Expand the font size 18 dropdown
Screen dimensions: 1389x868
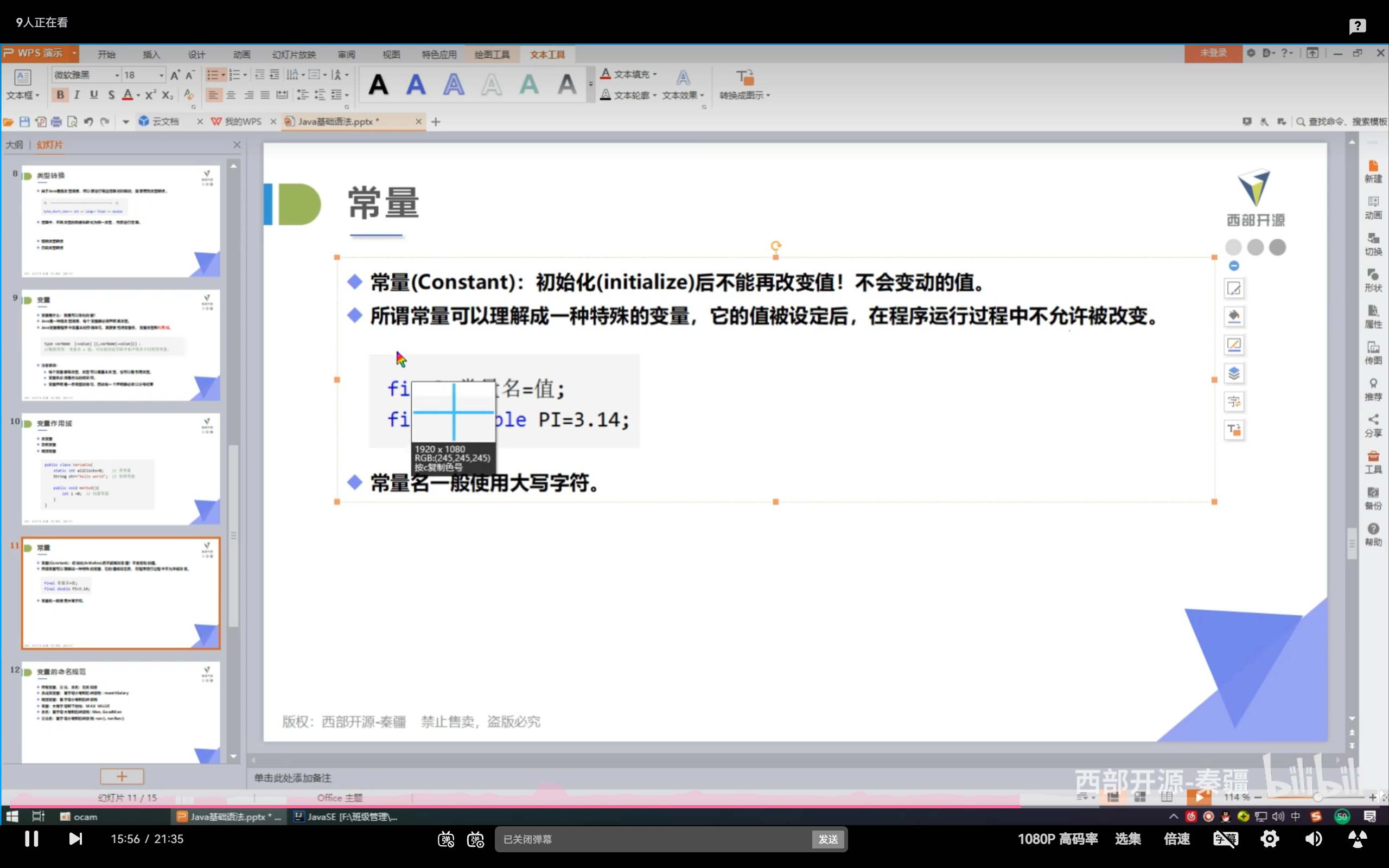(x=161, y=75)
